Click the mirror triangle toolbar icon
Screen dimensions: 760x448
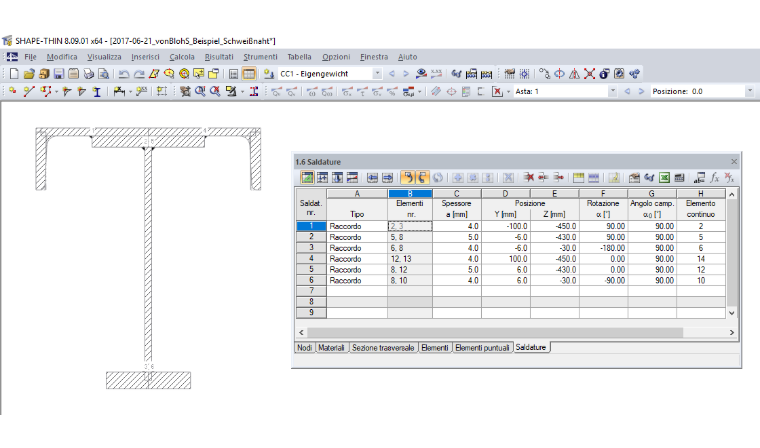pyautogui.click(x=574, y=74)
